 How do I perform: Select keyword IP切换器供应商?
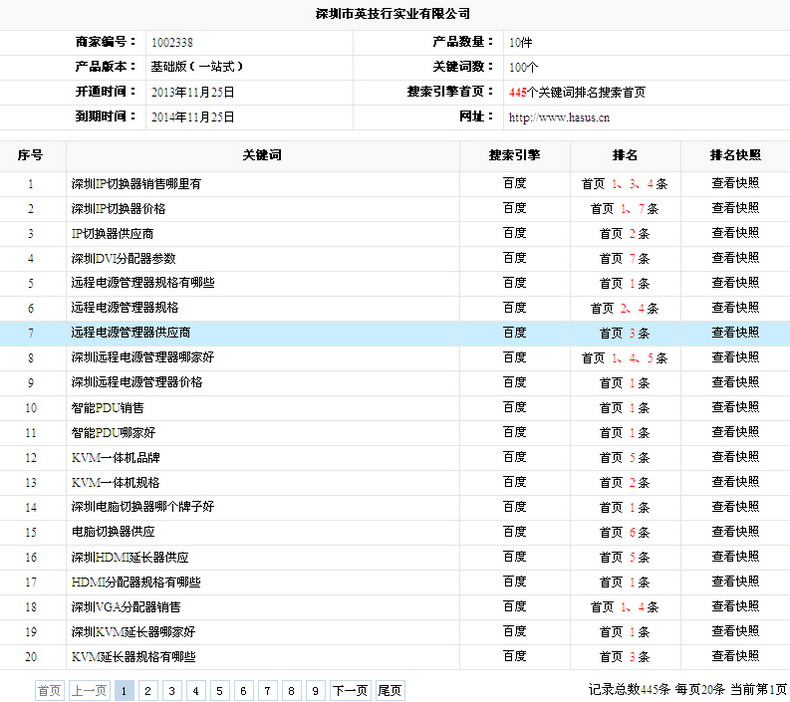click(x=112, y=233)
